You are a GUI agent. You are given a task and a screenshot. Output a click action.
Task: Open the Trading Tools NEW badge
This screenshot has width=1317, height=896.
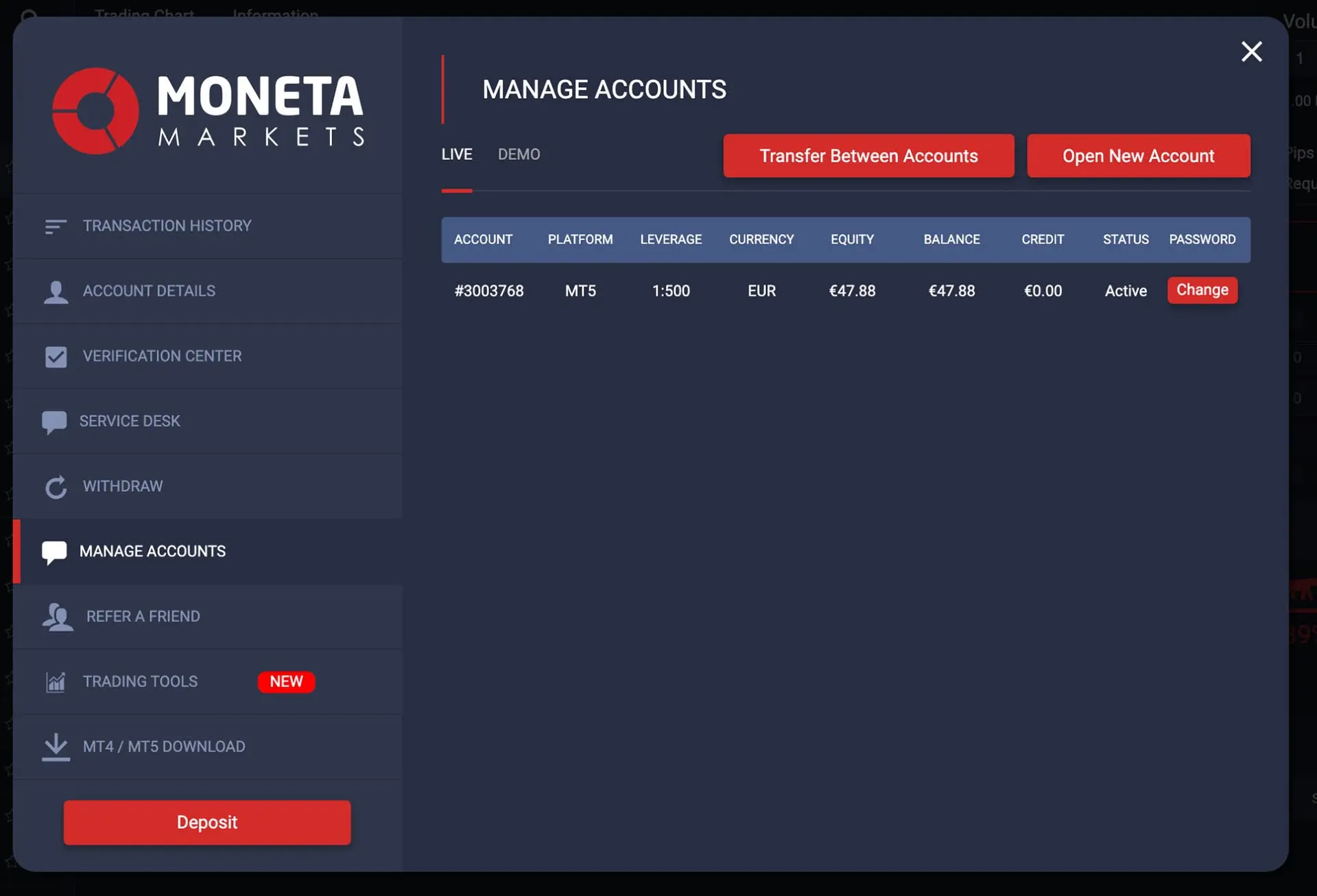click(286, 682)
